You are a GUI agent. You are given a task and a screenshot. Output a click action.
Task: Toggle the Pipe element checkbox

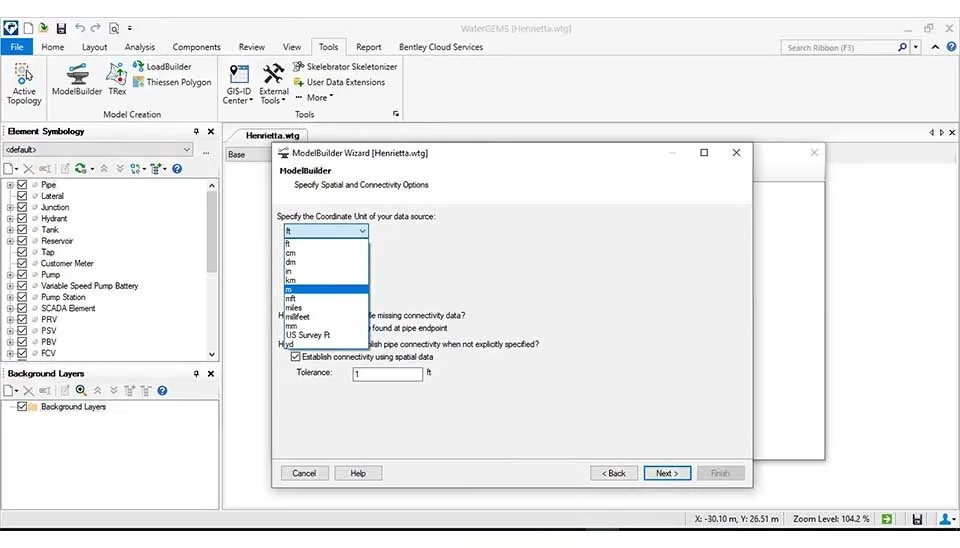pos(22,185)
